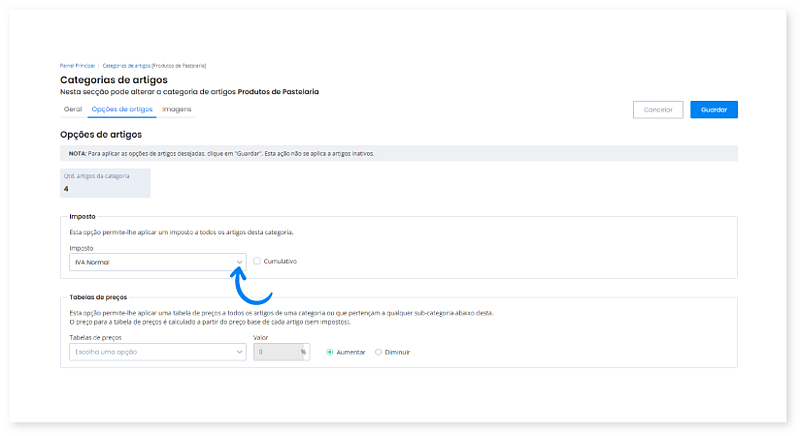Click the Imposto dropdown chevron arrow
This screenshot has height=436, width=800.
pos(239,262)
